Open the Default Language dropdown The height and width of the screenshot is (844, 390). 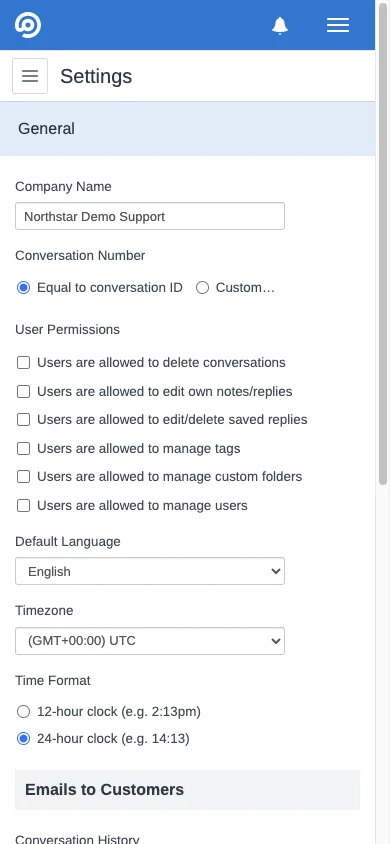coord(150,571)
